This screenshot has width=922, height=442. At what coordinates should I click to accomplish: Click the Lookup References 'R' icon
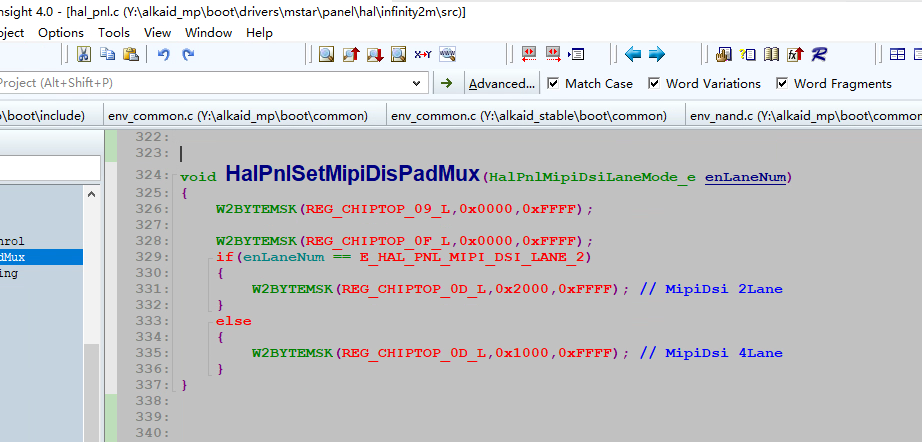pyautogui.click(x=819, y=54)
